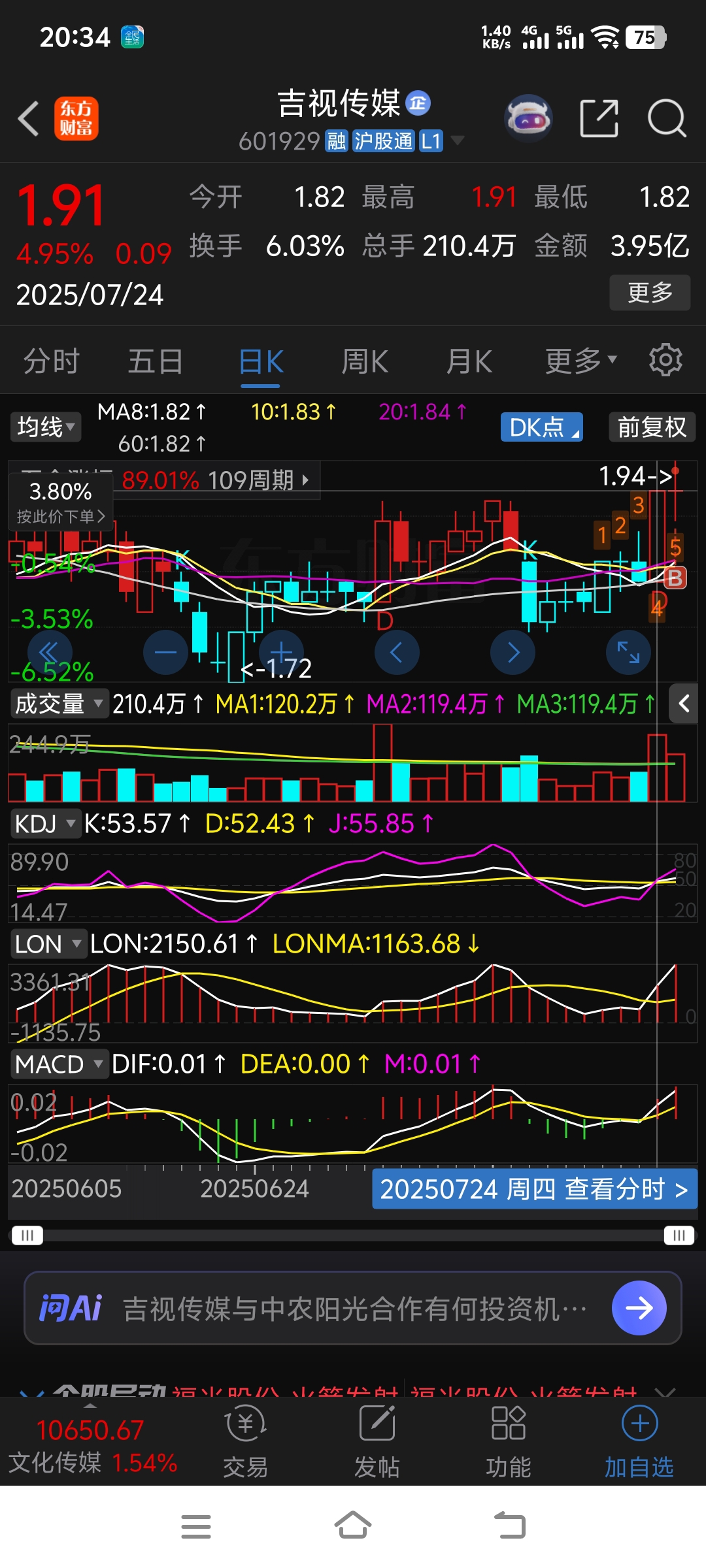Add stock to watchlist 加自选

click(x=639, y=1443)
